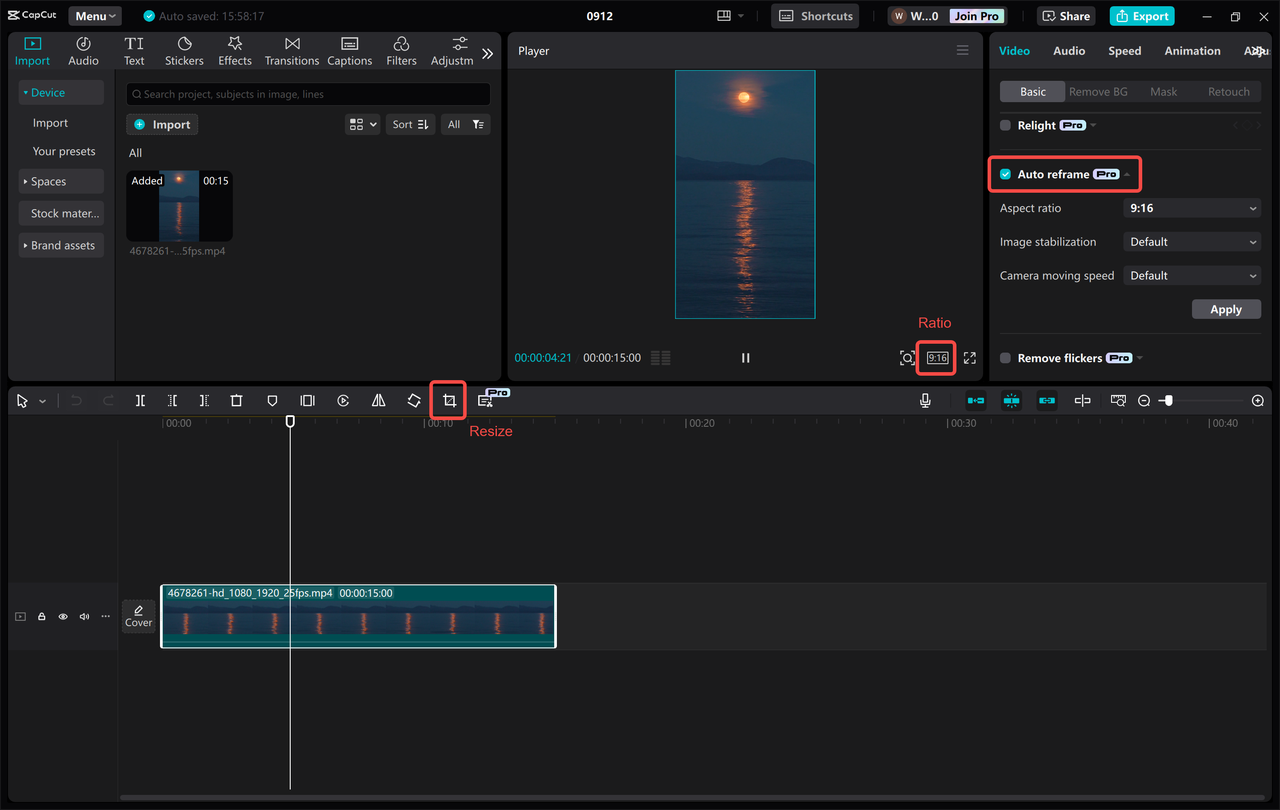Start a voiceover recording with the microphone icon

[x=925, y=400]
